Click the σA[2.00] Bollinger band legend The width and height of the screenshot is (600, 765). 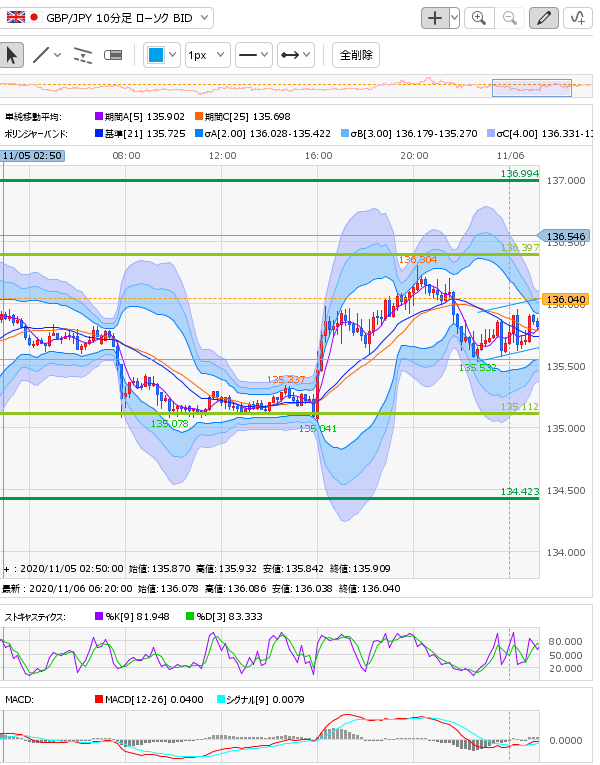pos(263,134)
